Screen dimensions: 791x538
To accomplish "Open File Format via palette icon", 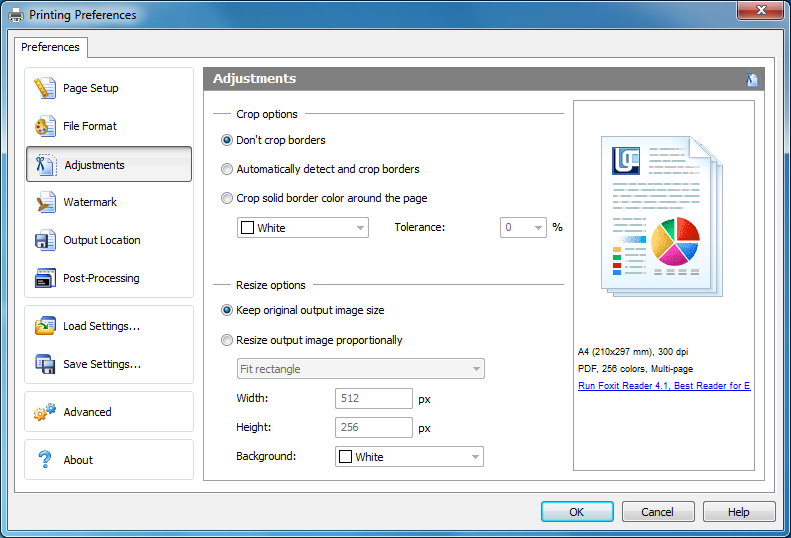I will pos(45,126).
